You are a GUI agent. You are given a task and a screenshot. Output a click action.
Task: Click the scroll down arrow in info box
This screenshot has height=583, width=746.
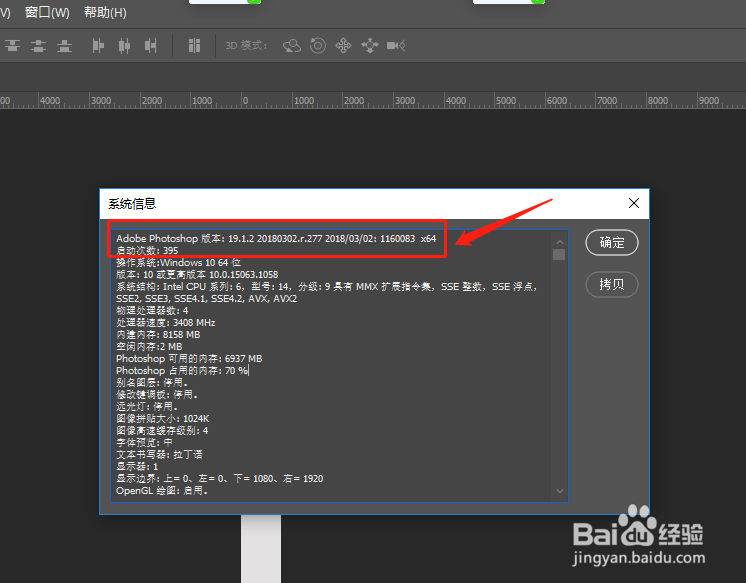pyautogui.click(x=560, y=491)
